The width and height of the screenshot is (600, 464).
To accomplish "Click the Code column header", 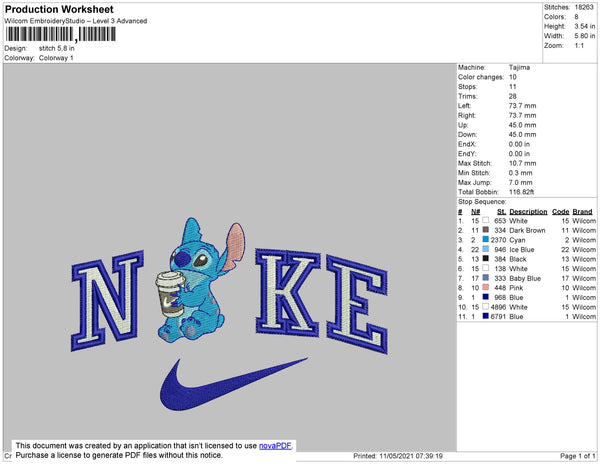I will [561, 212].
